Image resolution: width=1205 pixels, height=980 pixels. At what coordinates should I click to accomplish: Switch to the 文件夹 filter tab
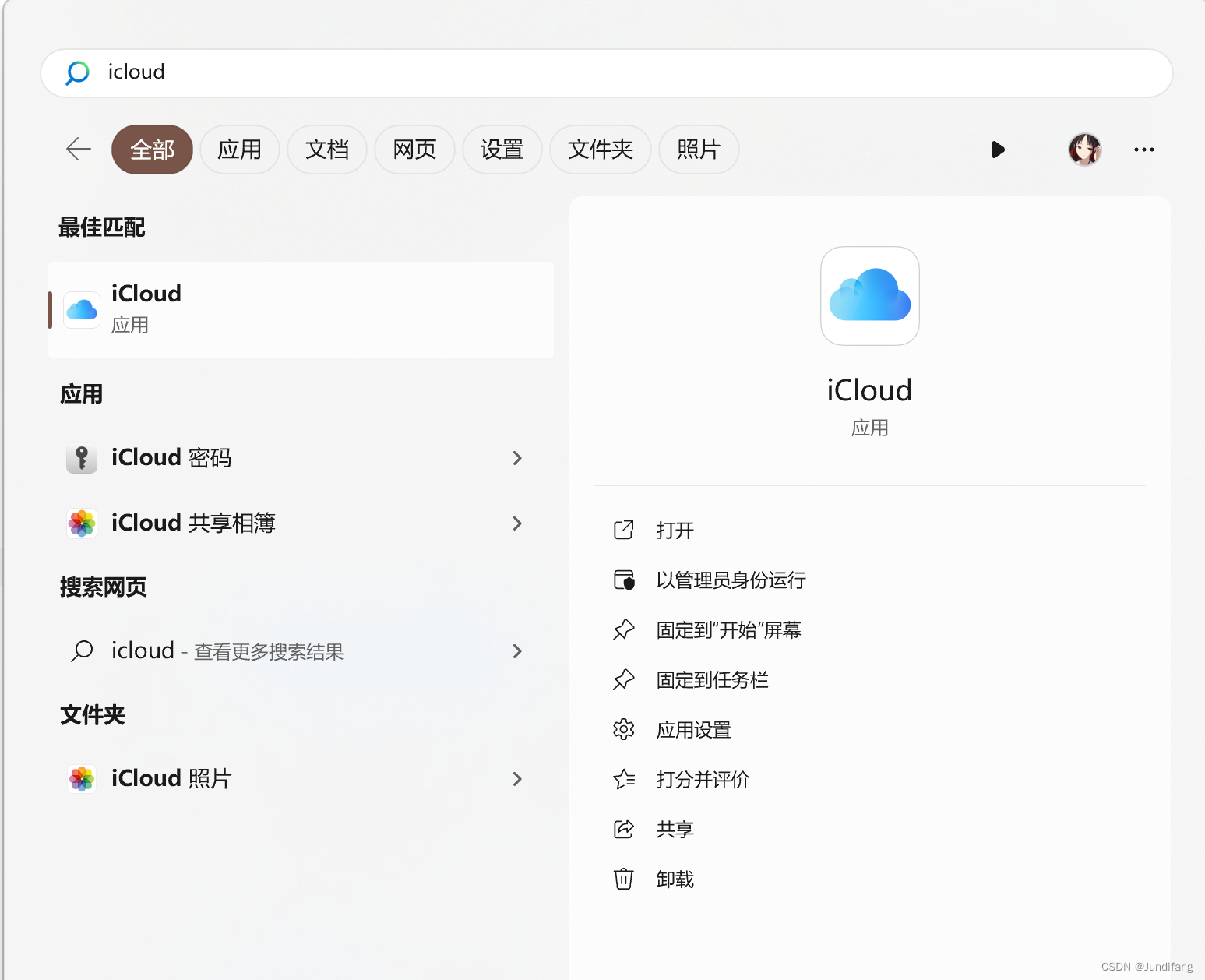pos(601,150)
